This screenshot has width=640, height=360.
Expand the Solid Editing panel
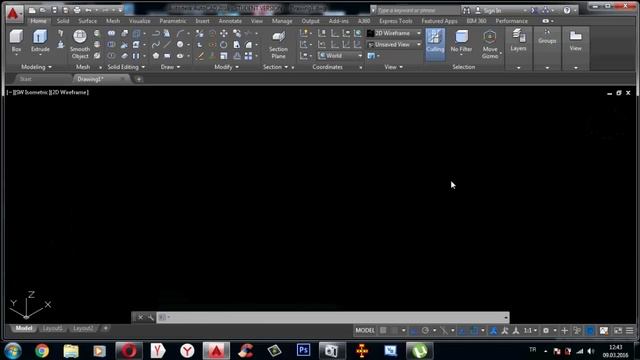126,67
